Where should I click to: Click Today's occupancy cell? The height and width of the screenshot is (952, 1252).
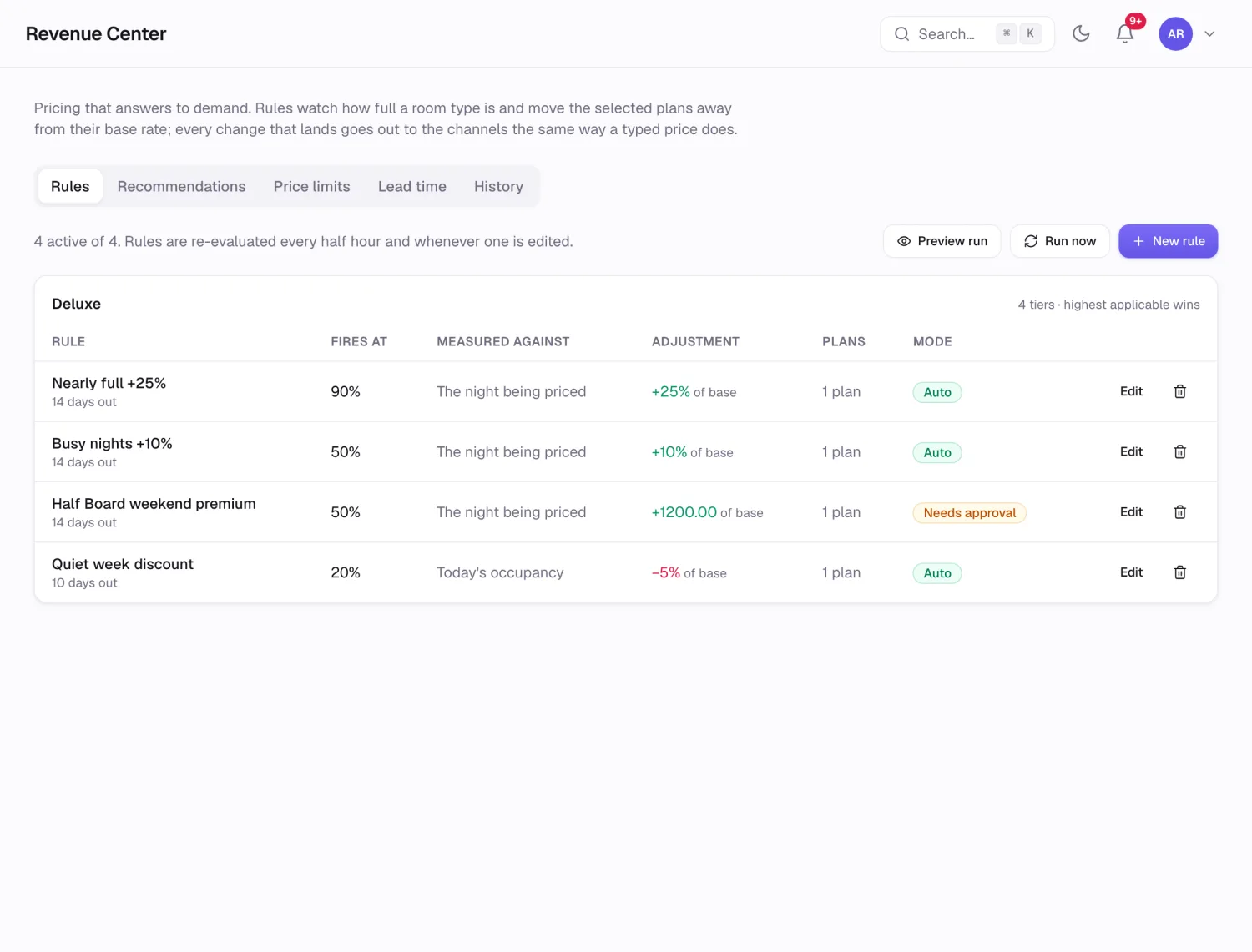pyautogui.click(x=500, y=572)
